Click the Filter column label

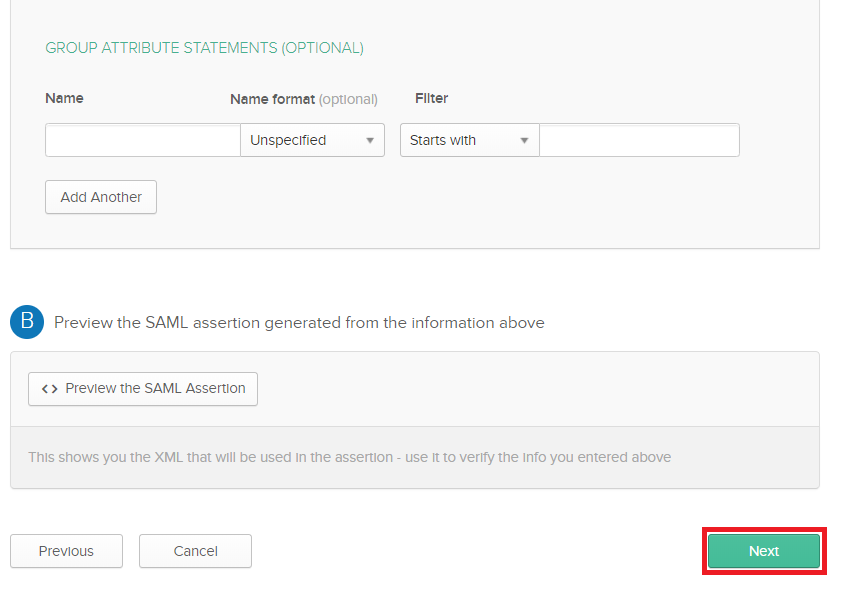pos(431,98)
